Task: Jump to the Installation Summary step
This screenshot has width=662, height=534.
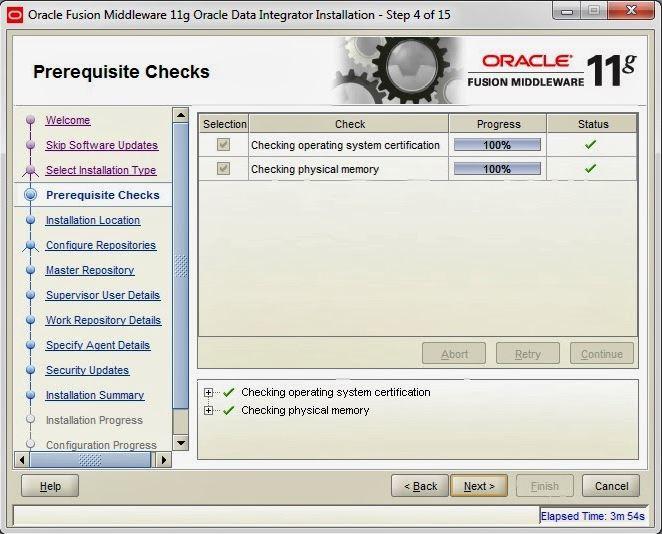Action: point(95,395)
